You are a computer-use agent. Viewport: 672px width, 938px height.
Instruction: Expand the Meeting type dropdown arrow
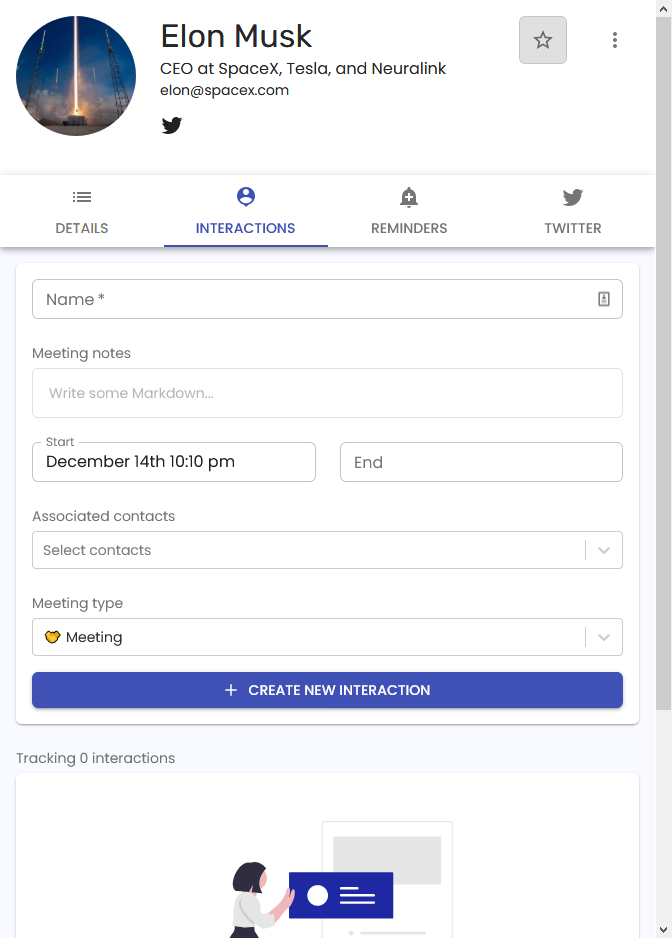[x=604, y=637]
